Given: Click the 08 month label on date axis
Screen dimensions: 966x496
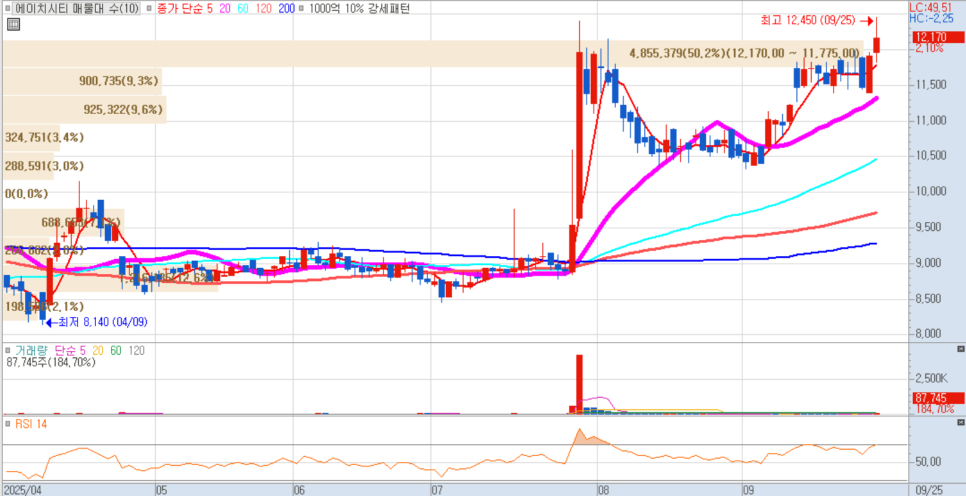Looking at the screenshot, I should click(x=603, y=490).
